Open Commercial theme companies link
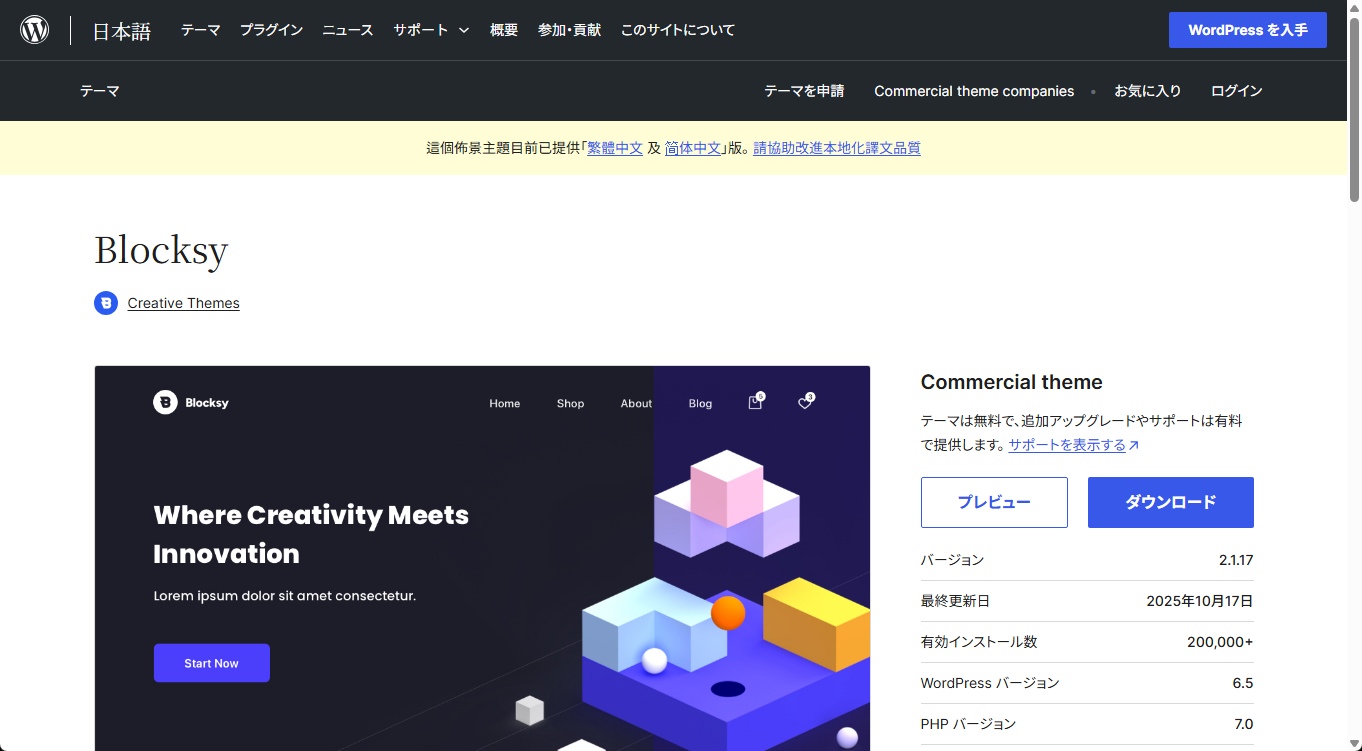The height and width of the screenshot is (751, 1362). [974, 91]
